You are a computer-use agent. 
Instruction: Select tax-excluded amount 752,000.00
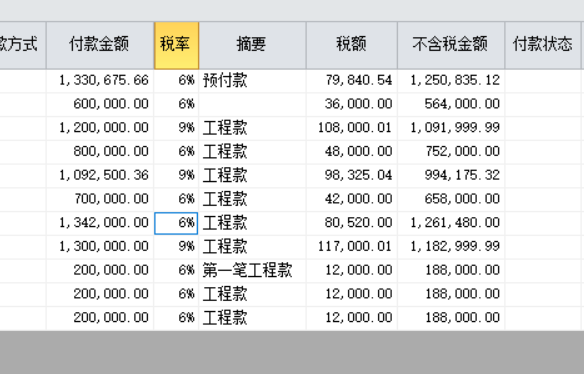coord(451,152)
